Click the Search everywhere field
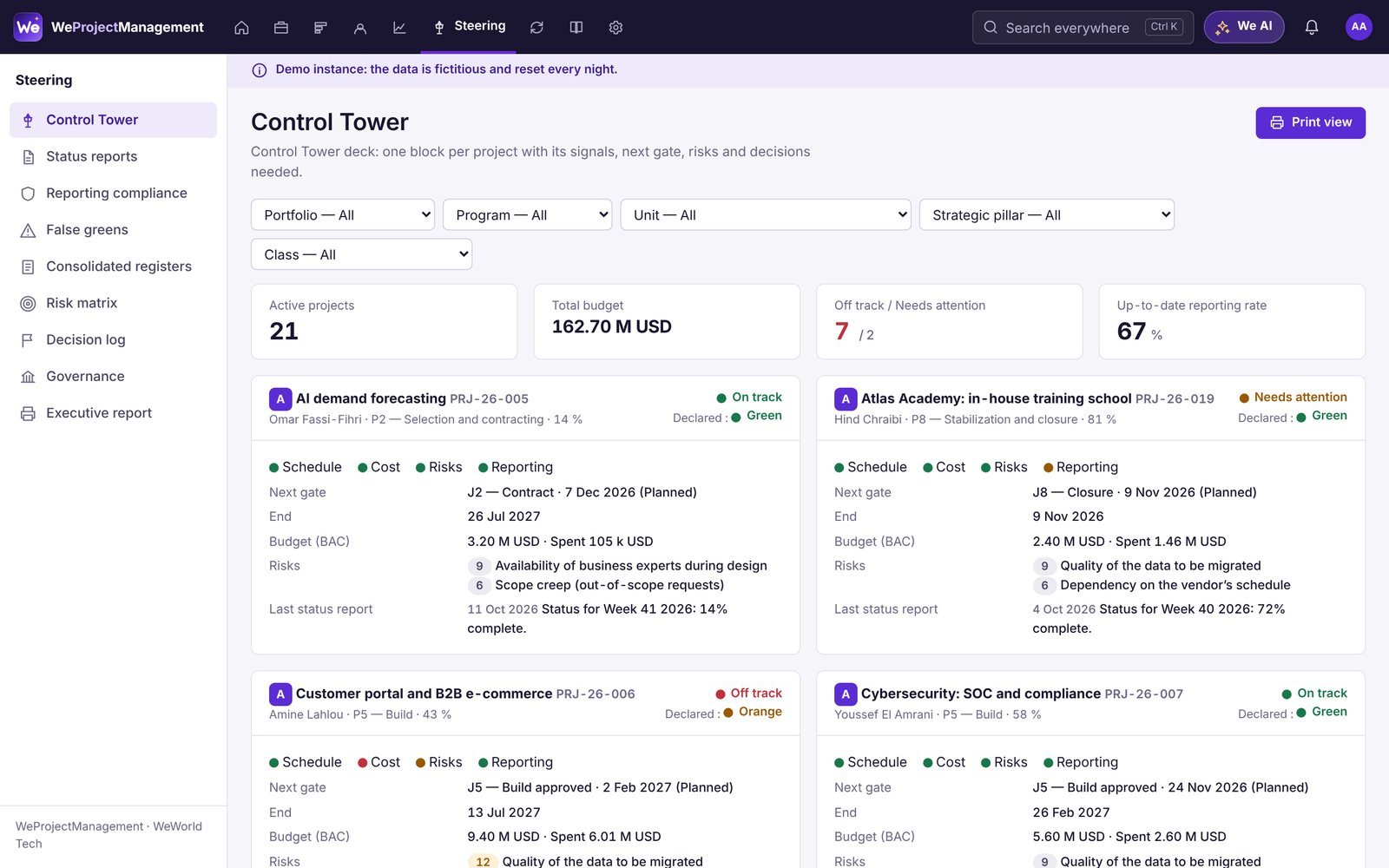The width and height of the screenshot is (1389, 868). (1083, 27)
